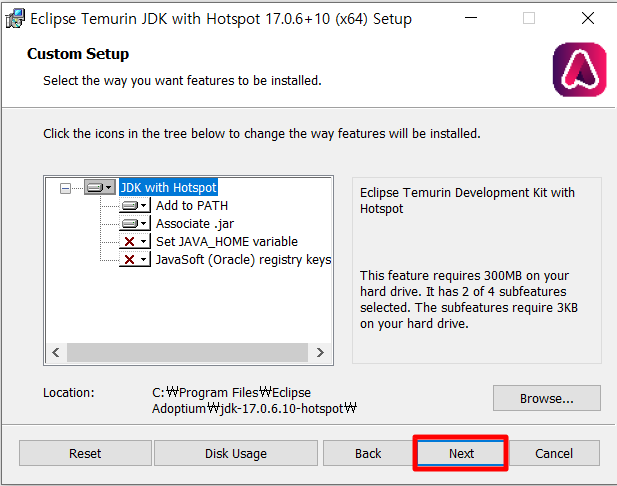Cancel the setup wizard
Image resolution: width=617 pixels, height=486 pixels.
(x=554, y=453)
